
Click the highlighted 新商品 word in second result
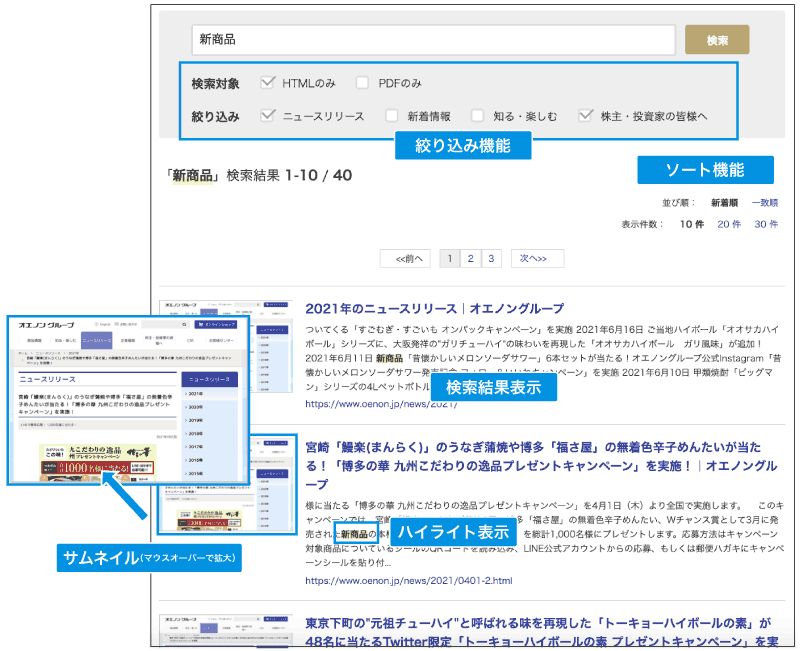(x=355, y=534)
